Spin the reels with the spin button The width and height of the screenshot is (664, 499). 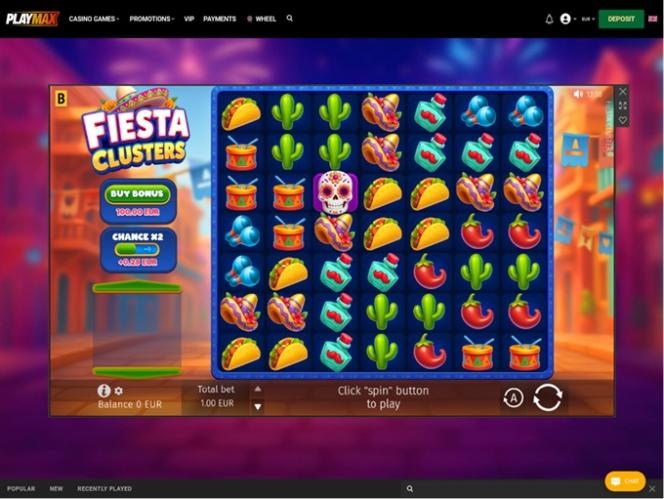click(548, 397)
